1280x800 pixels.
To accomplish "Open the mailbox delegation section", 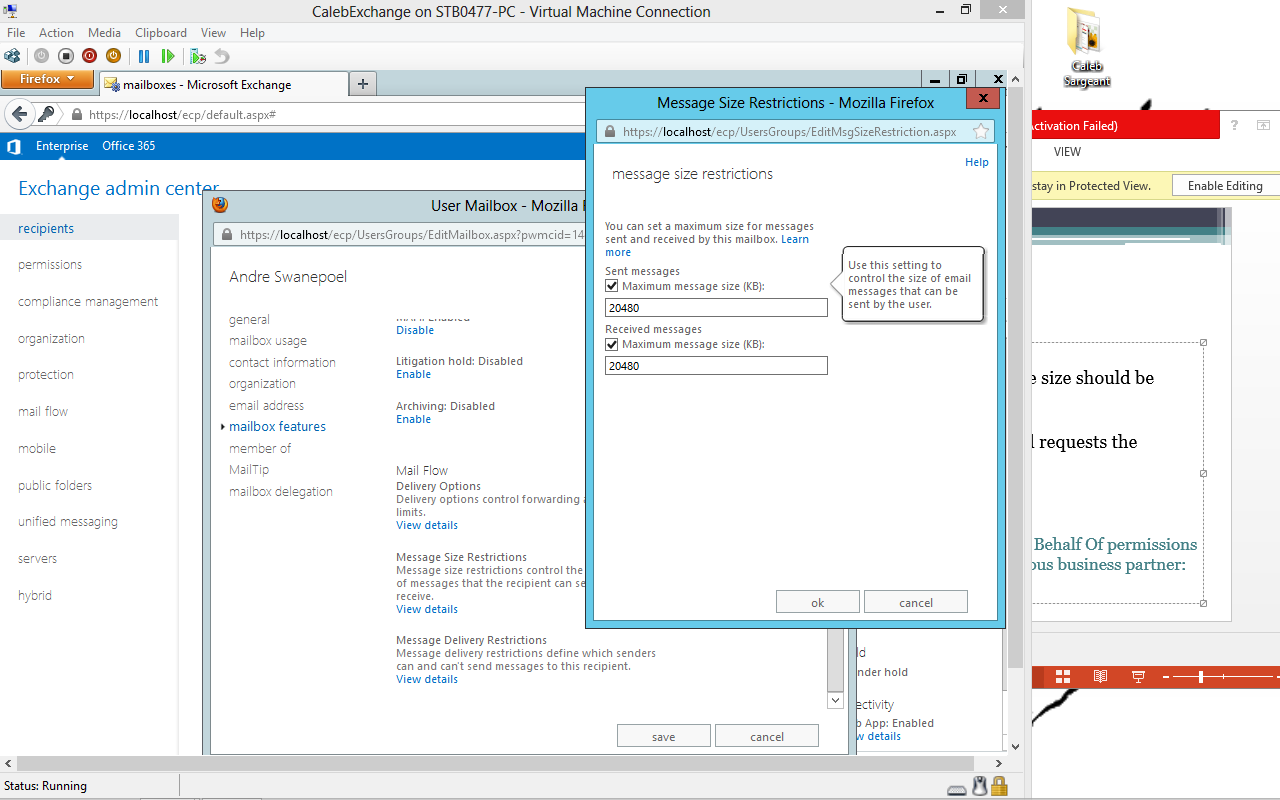I will click(x=281, y=491).
